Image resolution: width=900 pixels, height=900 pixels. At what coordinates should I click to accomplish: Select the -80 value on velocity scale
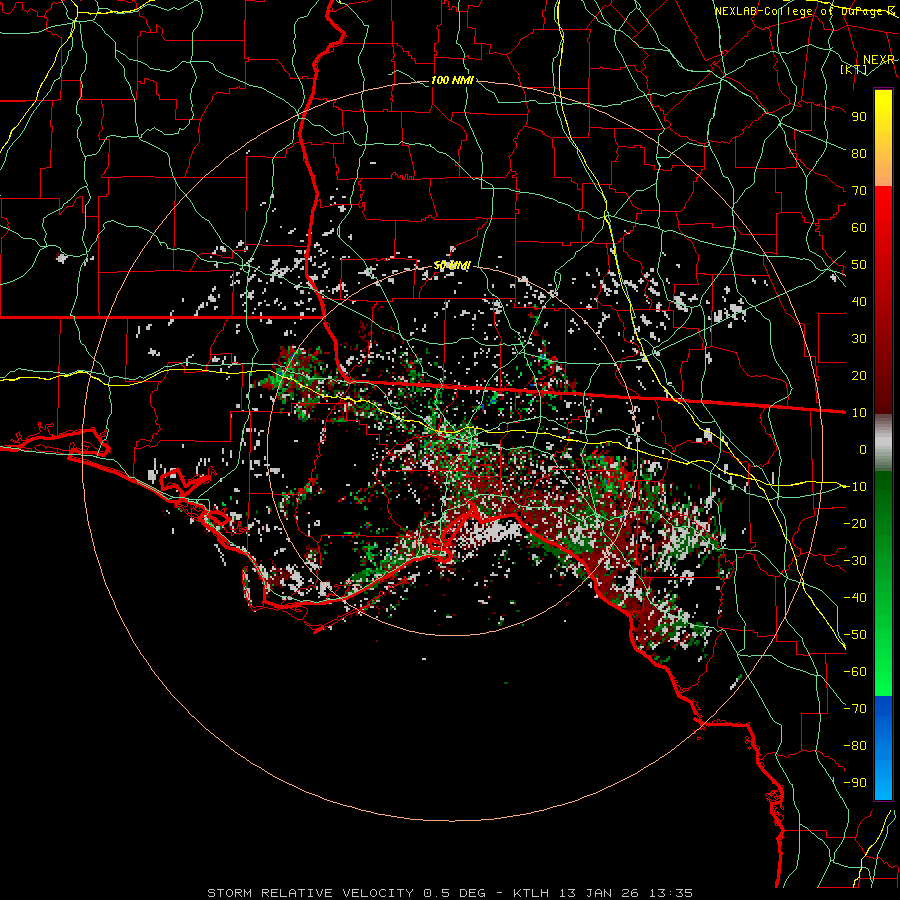pyautogui.click(x=855, y=746)
